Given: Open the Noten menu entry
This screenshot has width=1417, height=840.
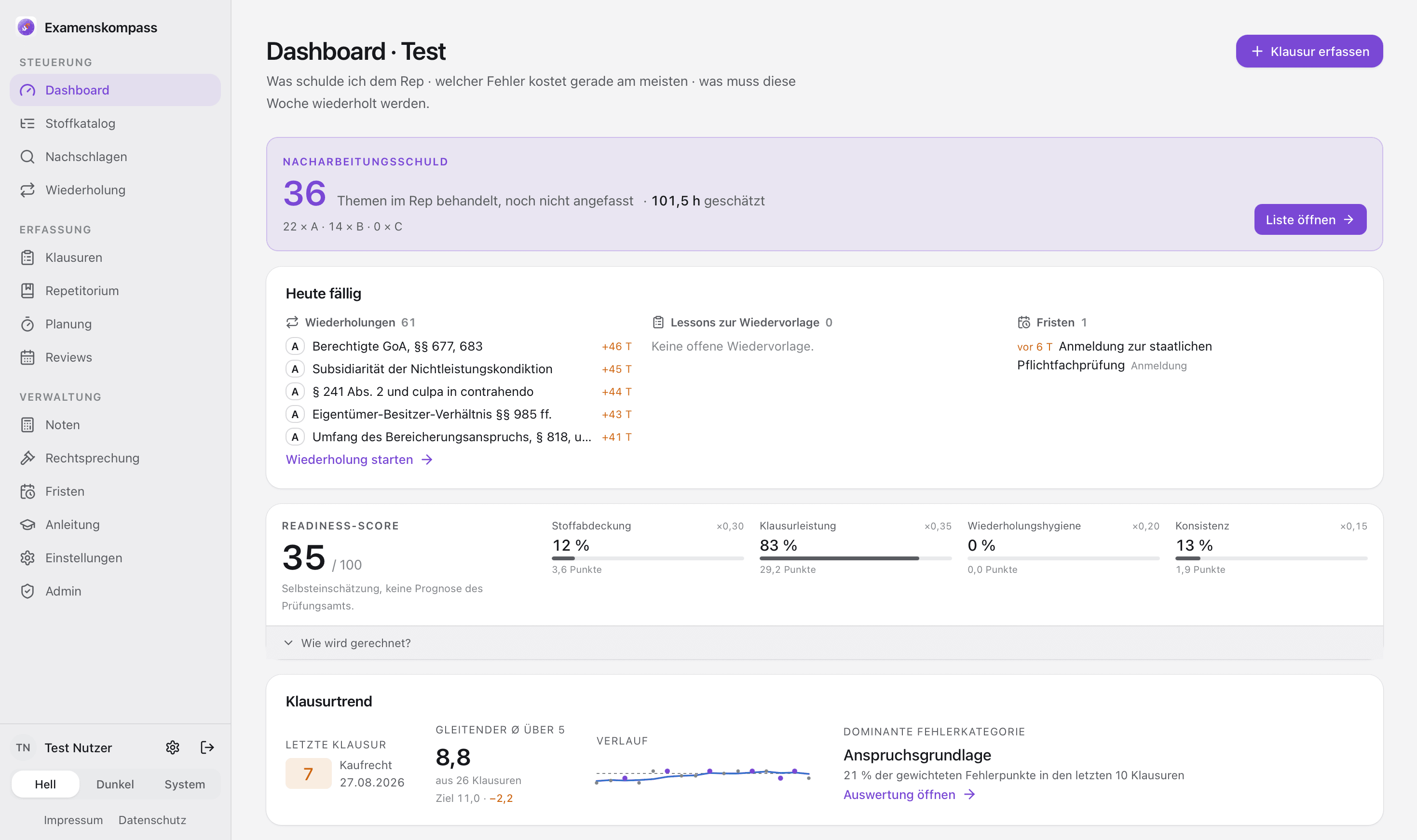Looking at the screenshot, I should pyautogui.click(x=115, y=425).
